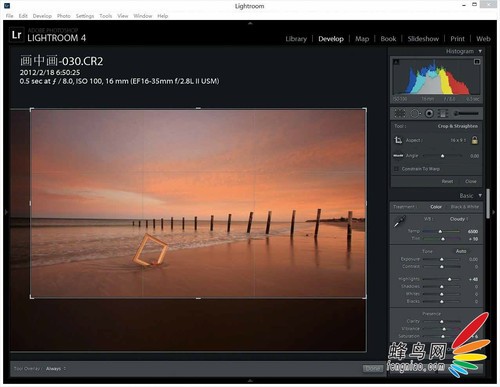Screen dimensions: 500x387
Task: Open the WB Cloudy preset dropdown
Action: pyautogui.click(x=459, y=219)
